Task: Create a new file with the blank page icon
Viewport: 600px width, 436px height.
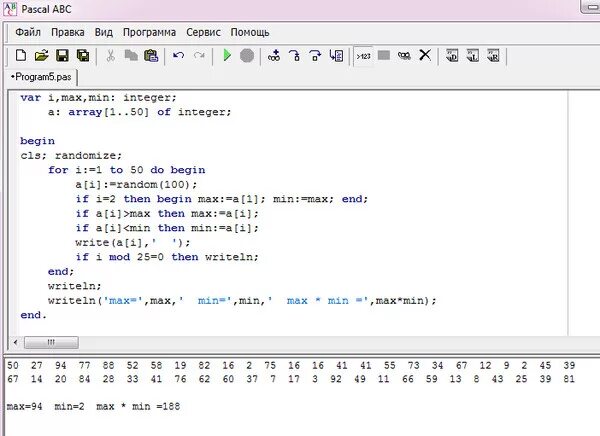Action: (x=21, y=56)
